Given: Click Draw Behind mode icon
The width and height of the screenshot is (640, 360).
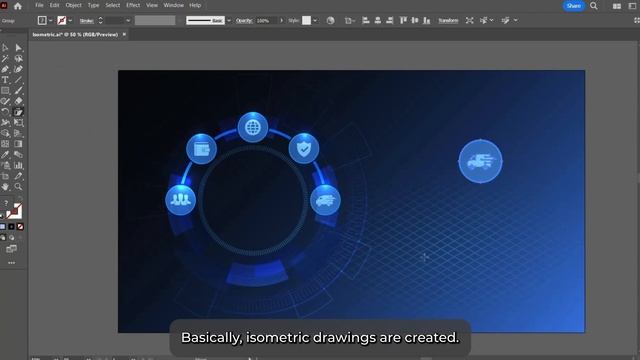Looking at the screenshot, I should tap(11, 238).
